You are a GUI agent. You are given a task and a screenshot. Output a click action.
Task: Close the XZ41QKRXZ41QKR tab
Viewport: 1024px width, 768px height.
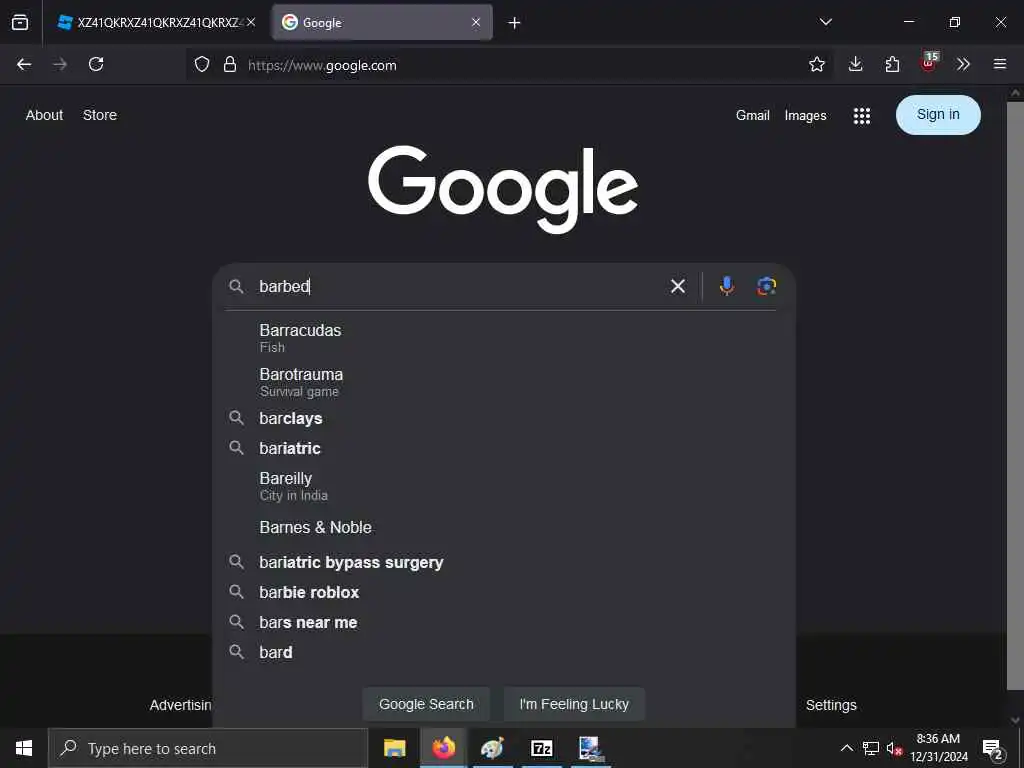coord(251,22)
